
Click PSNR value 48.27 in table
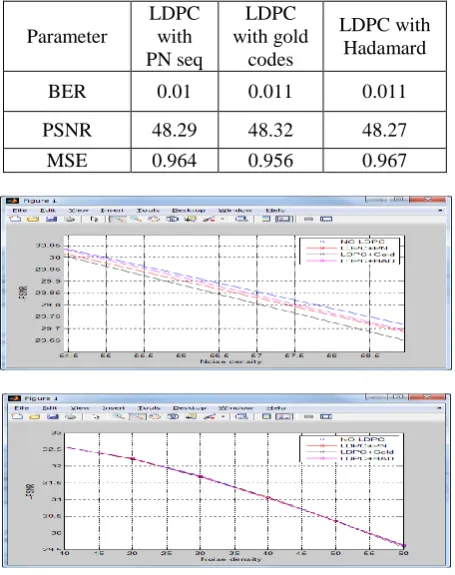point(384,130)
